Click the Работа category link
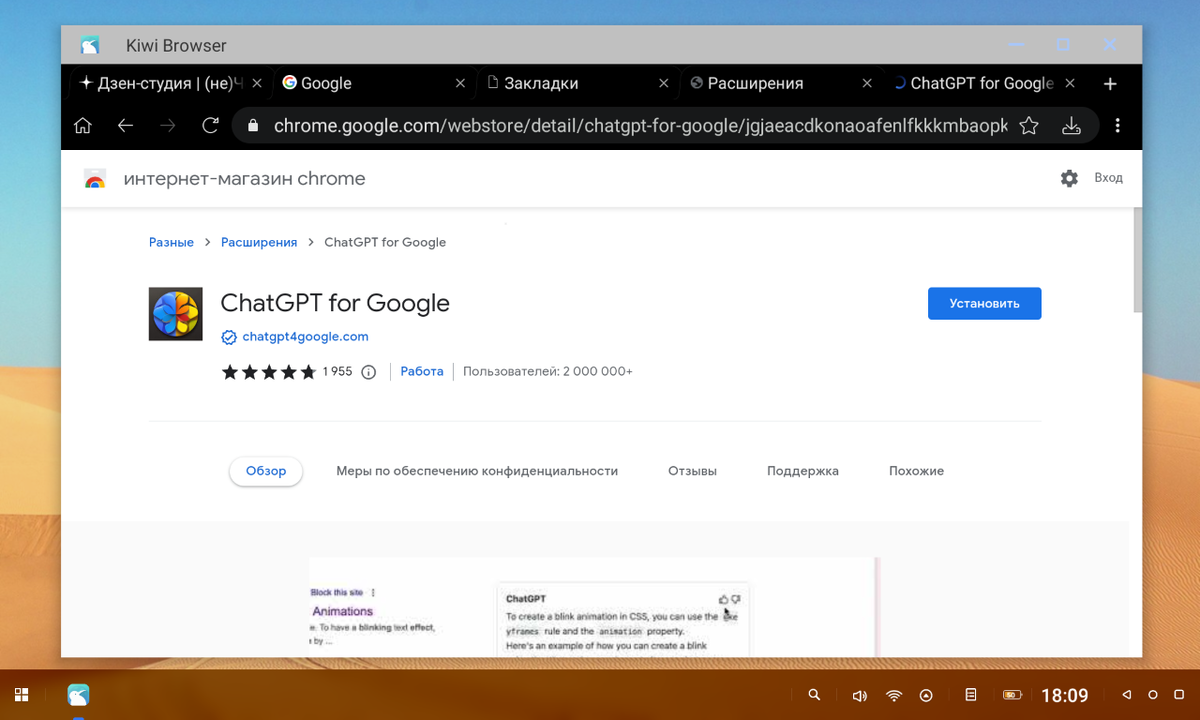1200x720 pixels. pyautogui.click(x=422, y=371)
